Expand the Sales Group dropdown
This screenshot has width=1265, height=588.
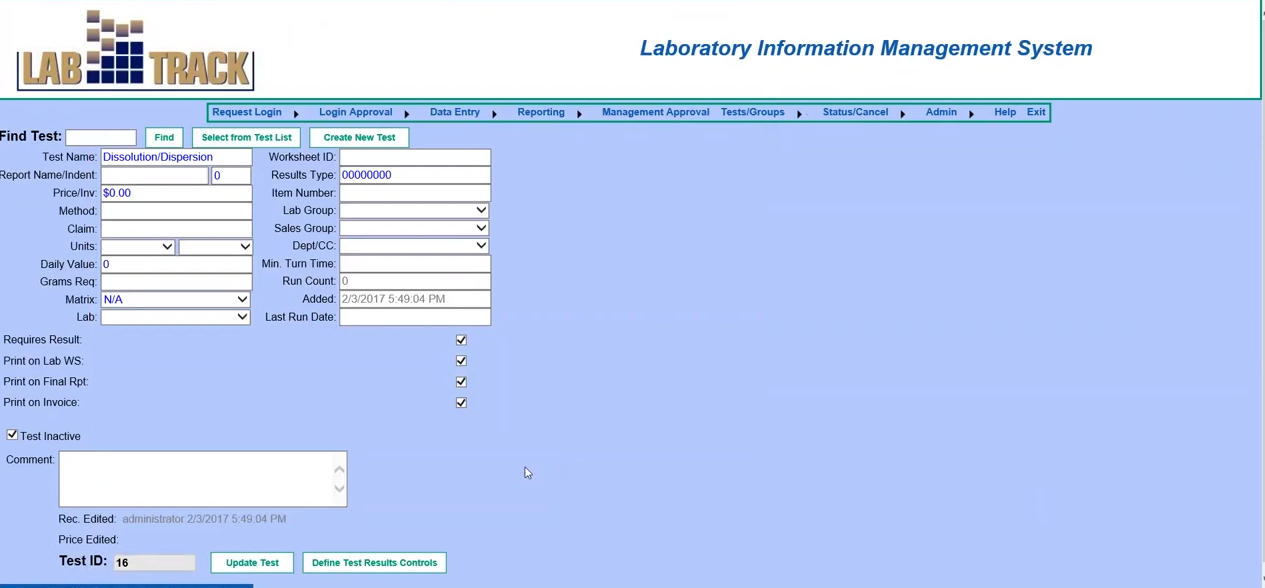(480, 228)
